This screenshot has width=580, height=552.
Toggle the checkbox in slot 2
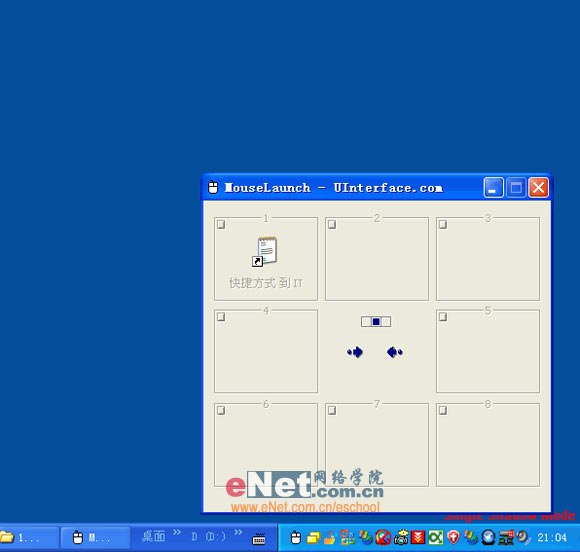pos(332,225)
